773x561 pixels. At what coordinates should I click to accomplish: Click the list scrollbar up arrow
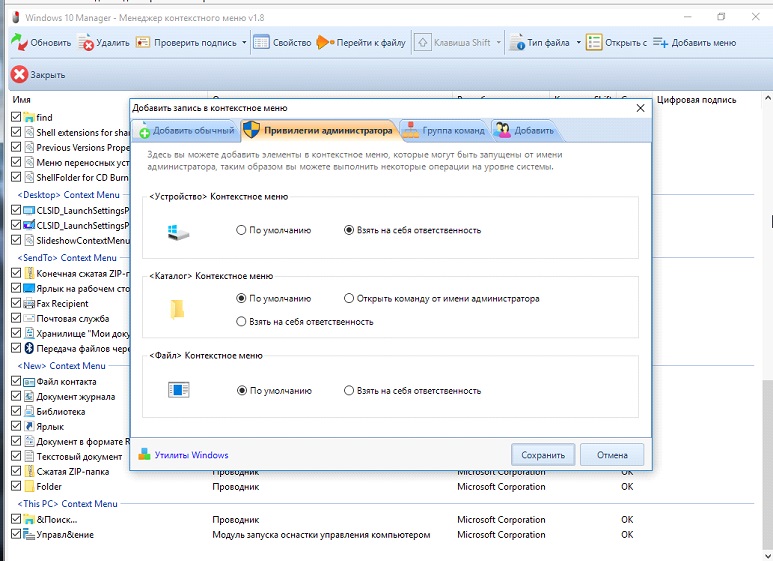tap(768, 98)
